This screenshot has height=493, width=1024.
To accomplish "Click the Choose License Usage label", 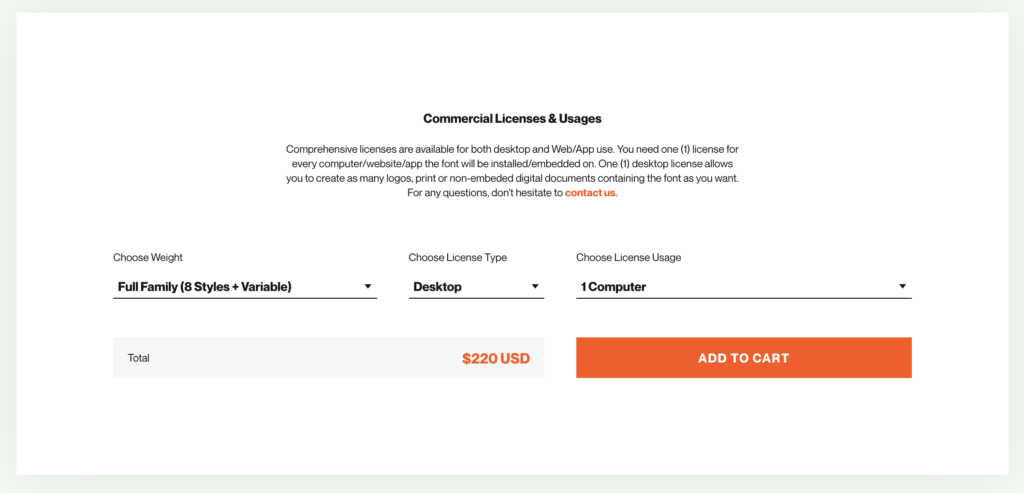I will [628, 258].
